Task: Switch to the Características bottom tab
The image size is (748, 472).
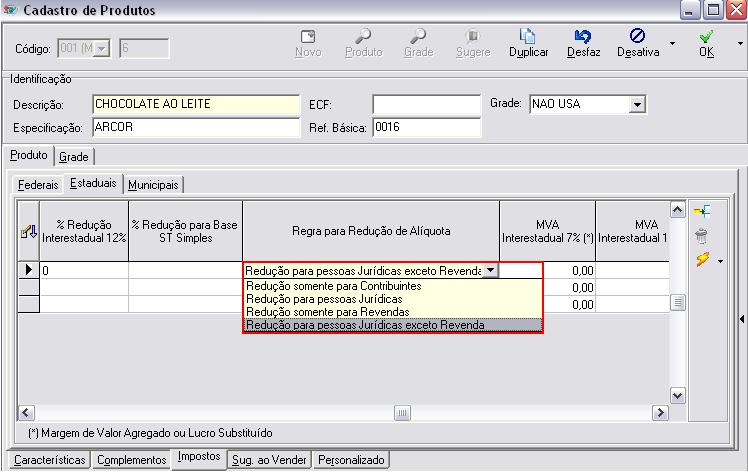Action: (48, 460)
